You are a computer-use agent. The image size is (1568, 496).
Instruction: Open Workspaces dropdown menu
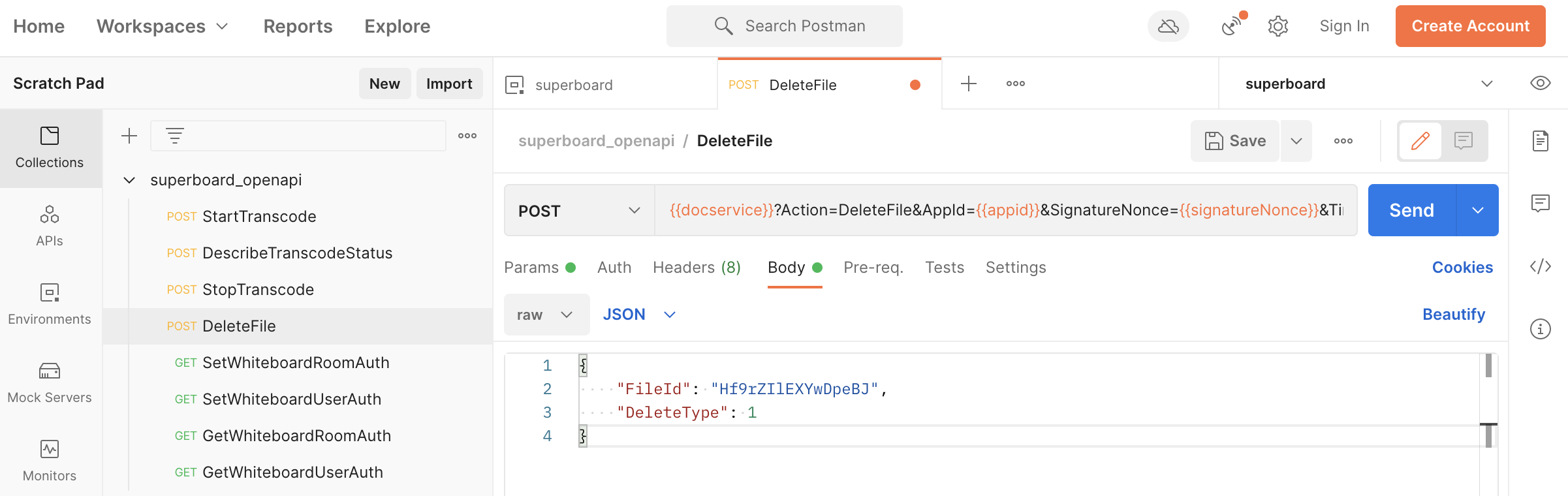point(163,26)
